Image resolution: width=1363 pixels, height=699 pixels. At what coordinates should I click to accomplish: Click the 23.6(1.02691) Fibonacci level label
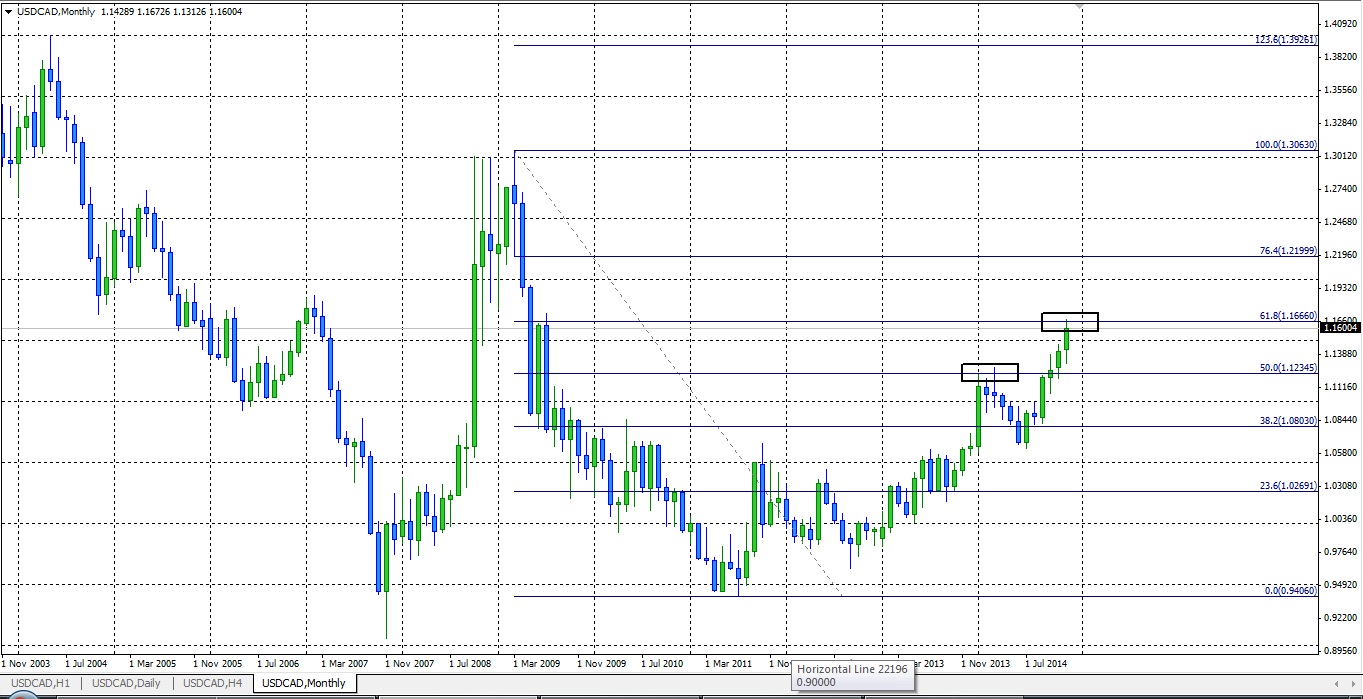click(x=1288, y=486)
